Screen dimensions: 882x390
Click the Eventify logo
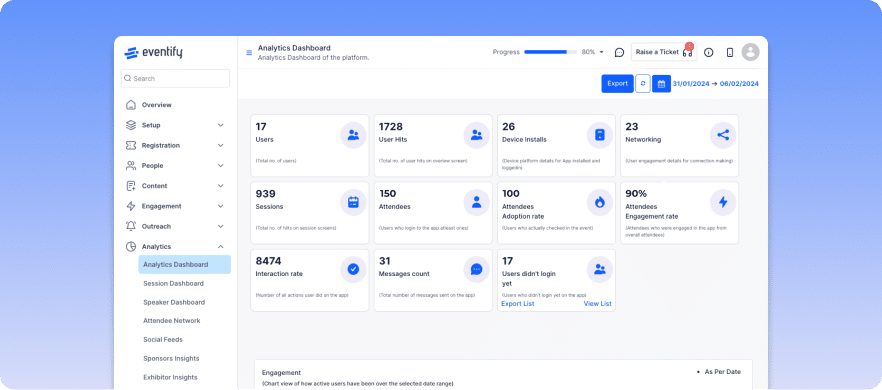[153, 53]
